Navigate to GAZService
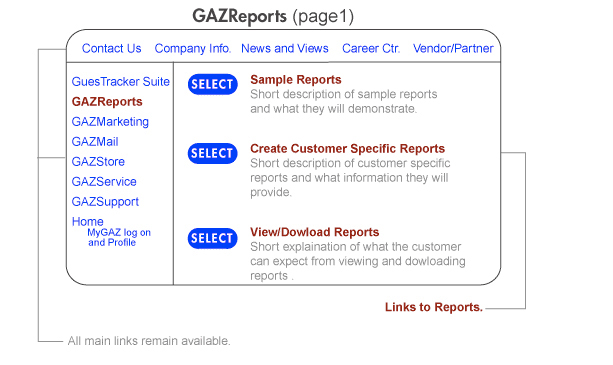The width and height of the screenshot is (613, 365). click(104, 181)
